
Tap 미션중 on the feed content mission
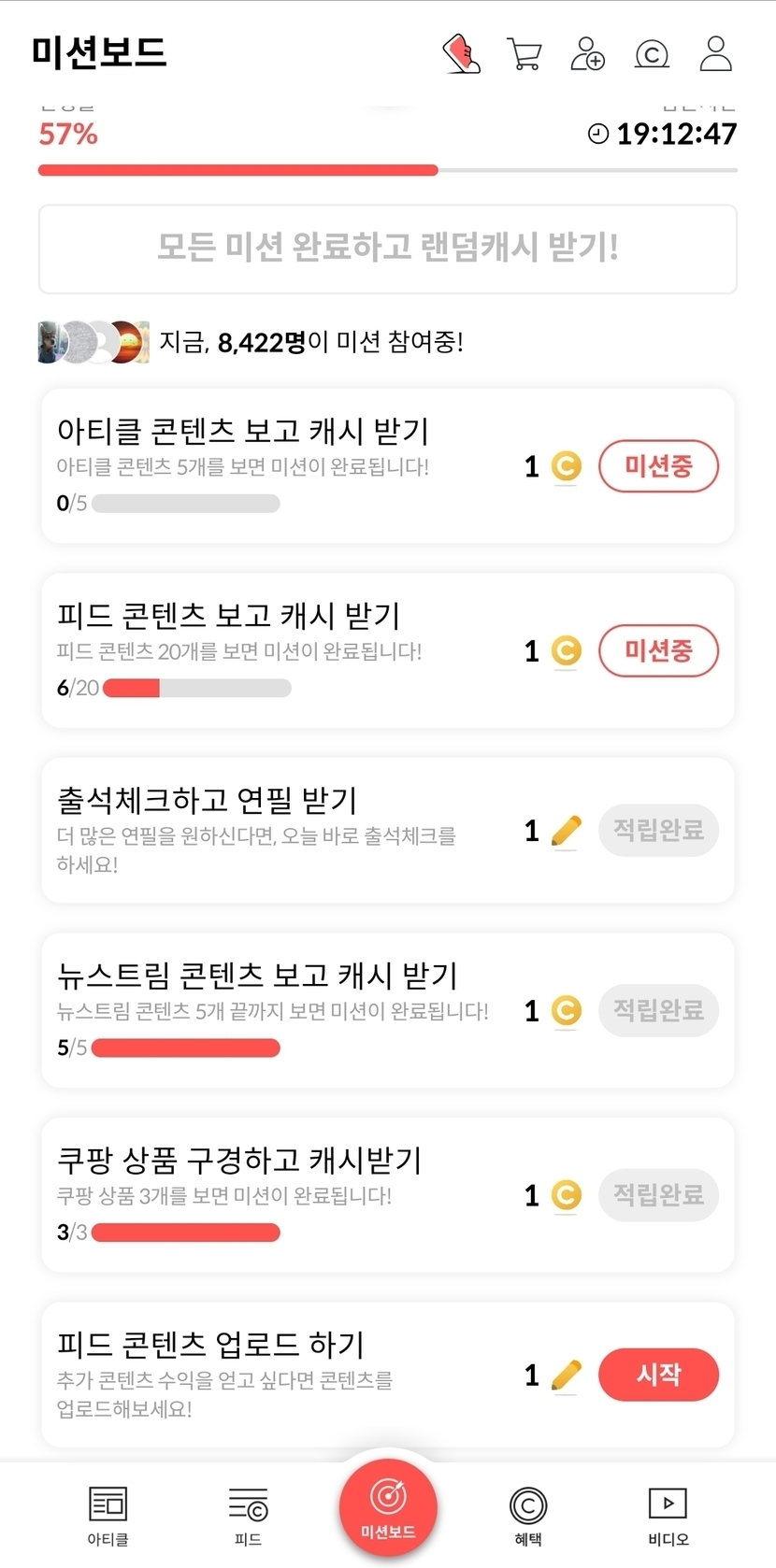[658, 650]
